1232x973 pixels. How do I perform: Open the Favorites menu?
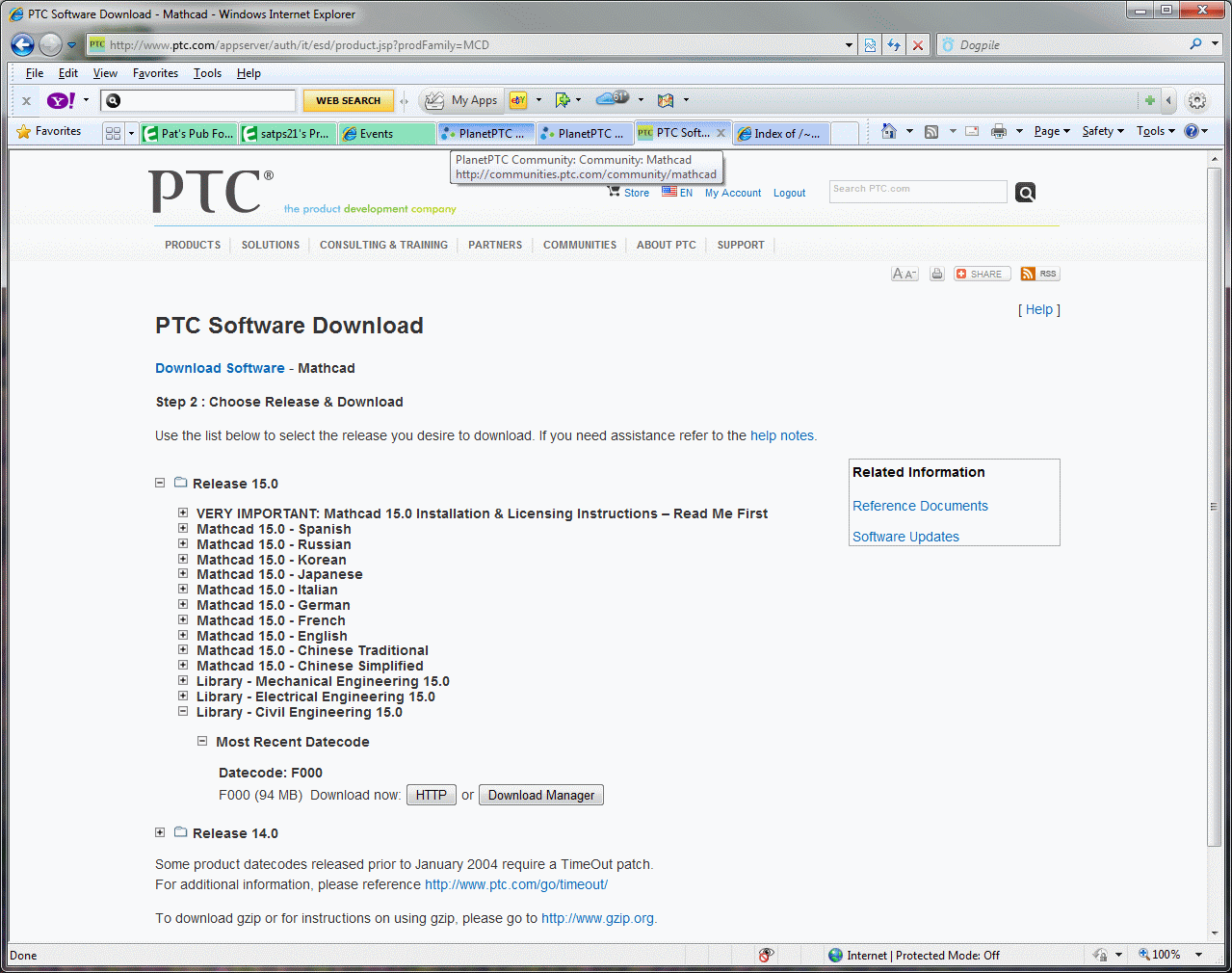(x=155, y=73)
